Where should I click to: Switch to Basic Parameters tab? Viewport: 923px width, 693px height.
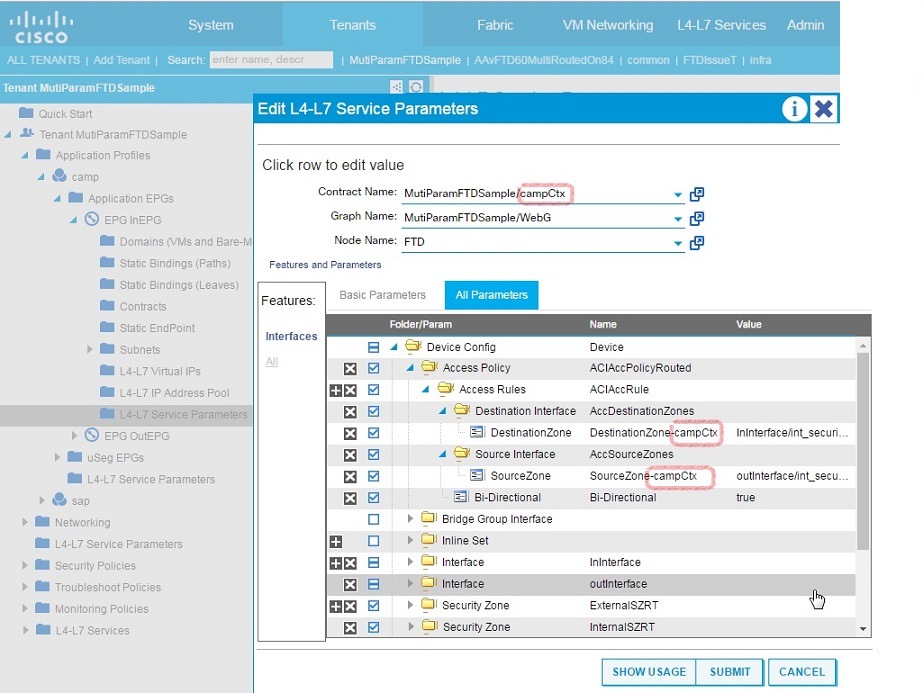pyautogui.click(x=383, y=295)
